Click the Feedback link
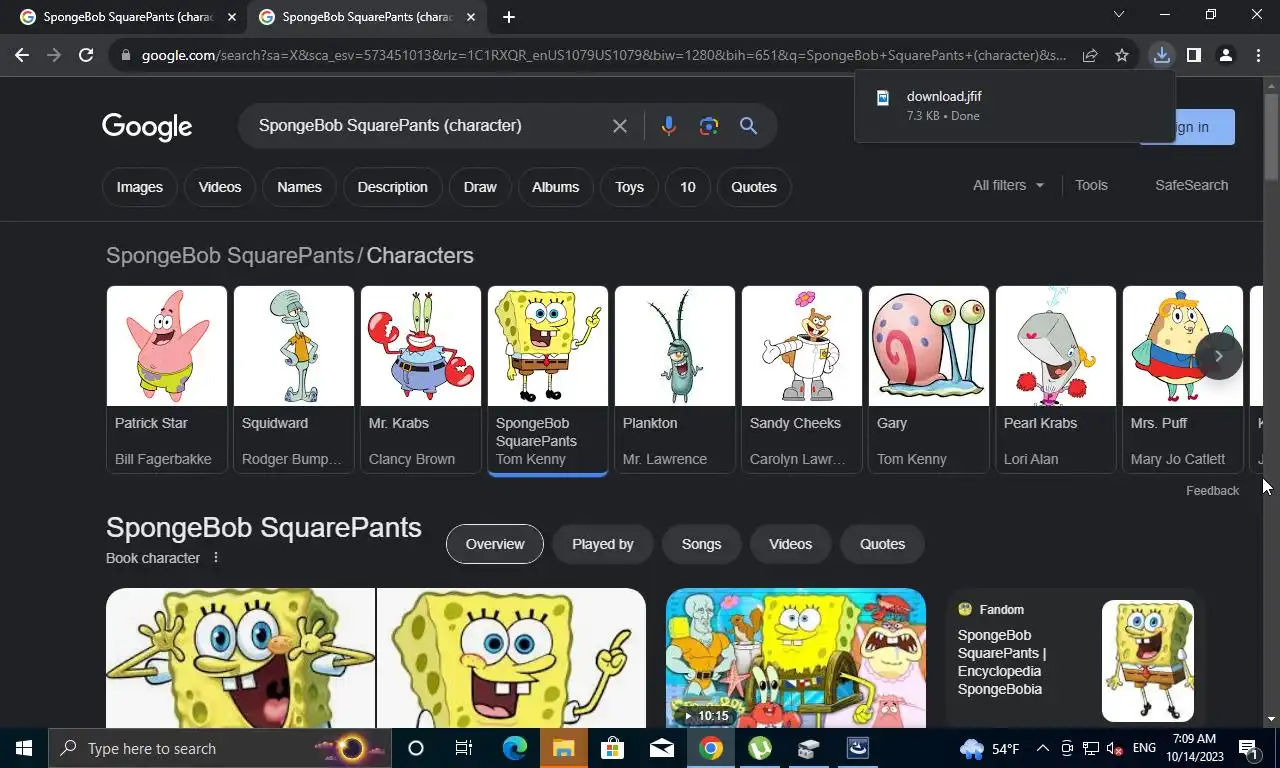Image resolution: width=1280 pixels, height=768 pixels. (x=1212, y=490)
